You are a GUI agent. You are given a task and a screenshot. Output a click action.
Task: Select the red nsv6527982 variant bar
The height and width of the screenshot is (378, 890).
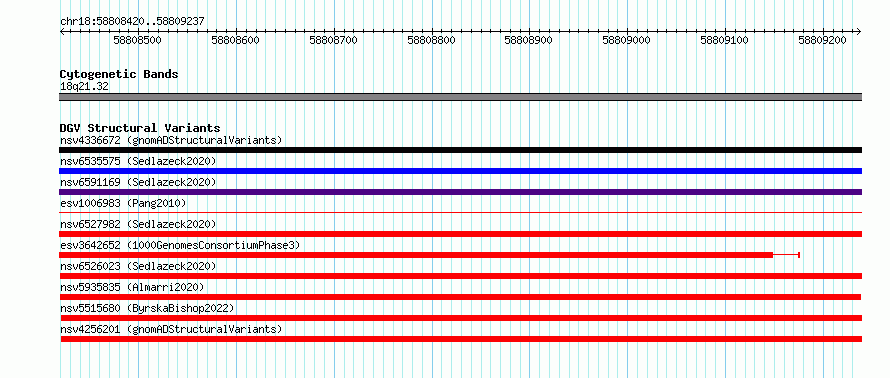(460, 234)
